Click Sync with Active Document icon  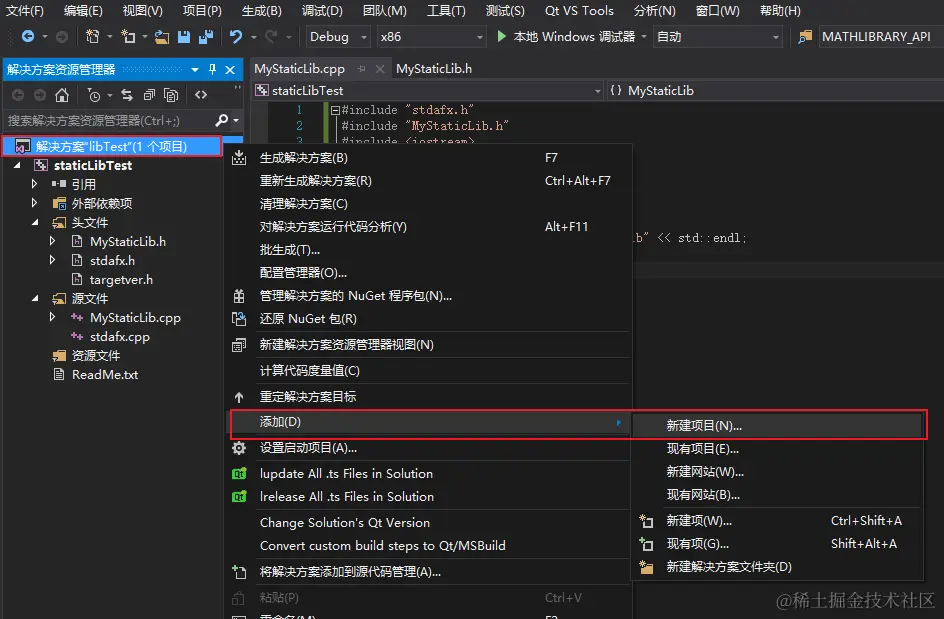(127, 95)
